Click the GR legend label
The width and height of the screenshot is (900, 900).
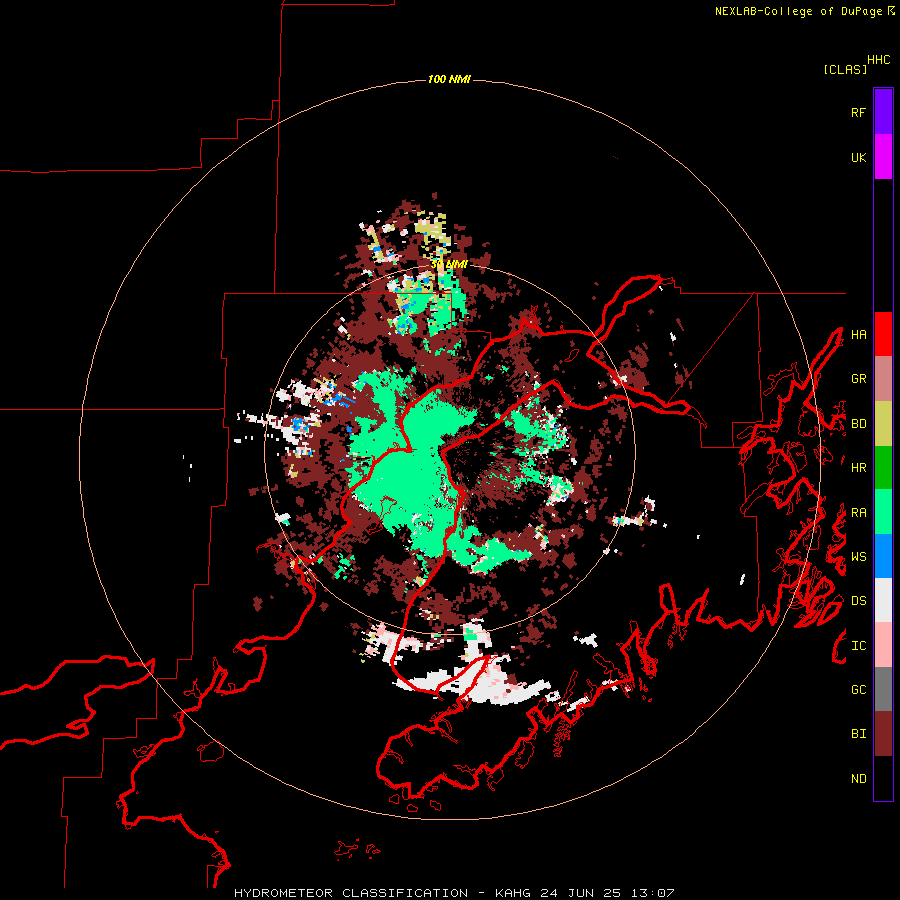tap(858, 379)
